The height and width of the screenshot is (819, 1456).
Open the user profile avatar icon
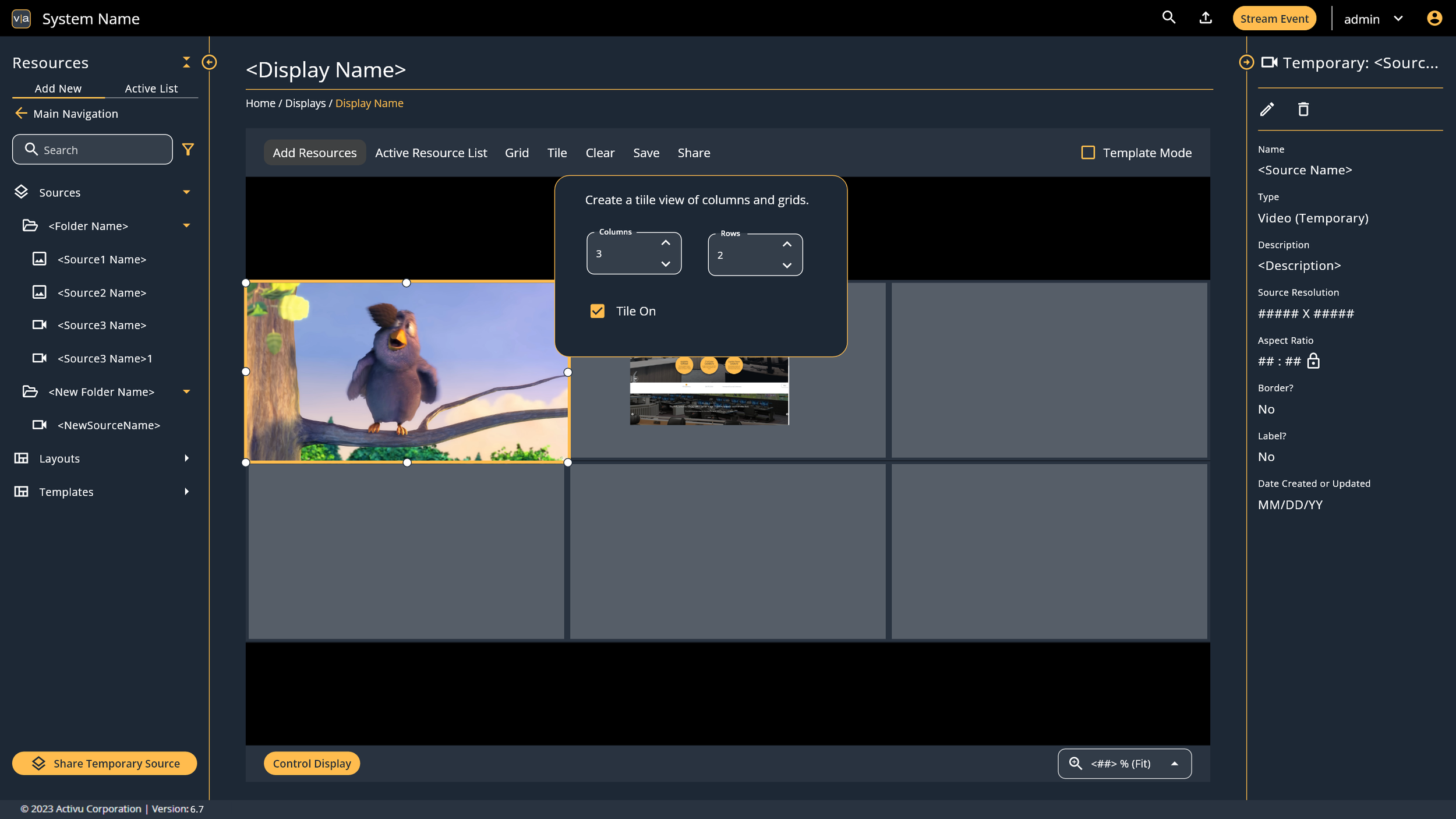pos(1434,18)
